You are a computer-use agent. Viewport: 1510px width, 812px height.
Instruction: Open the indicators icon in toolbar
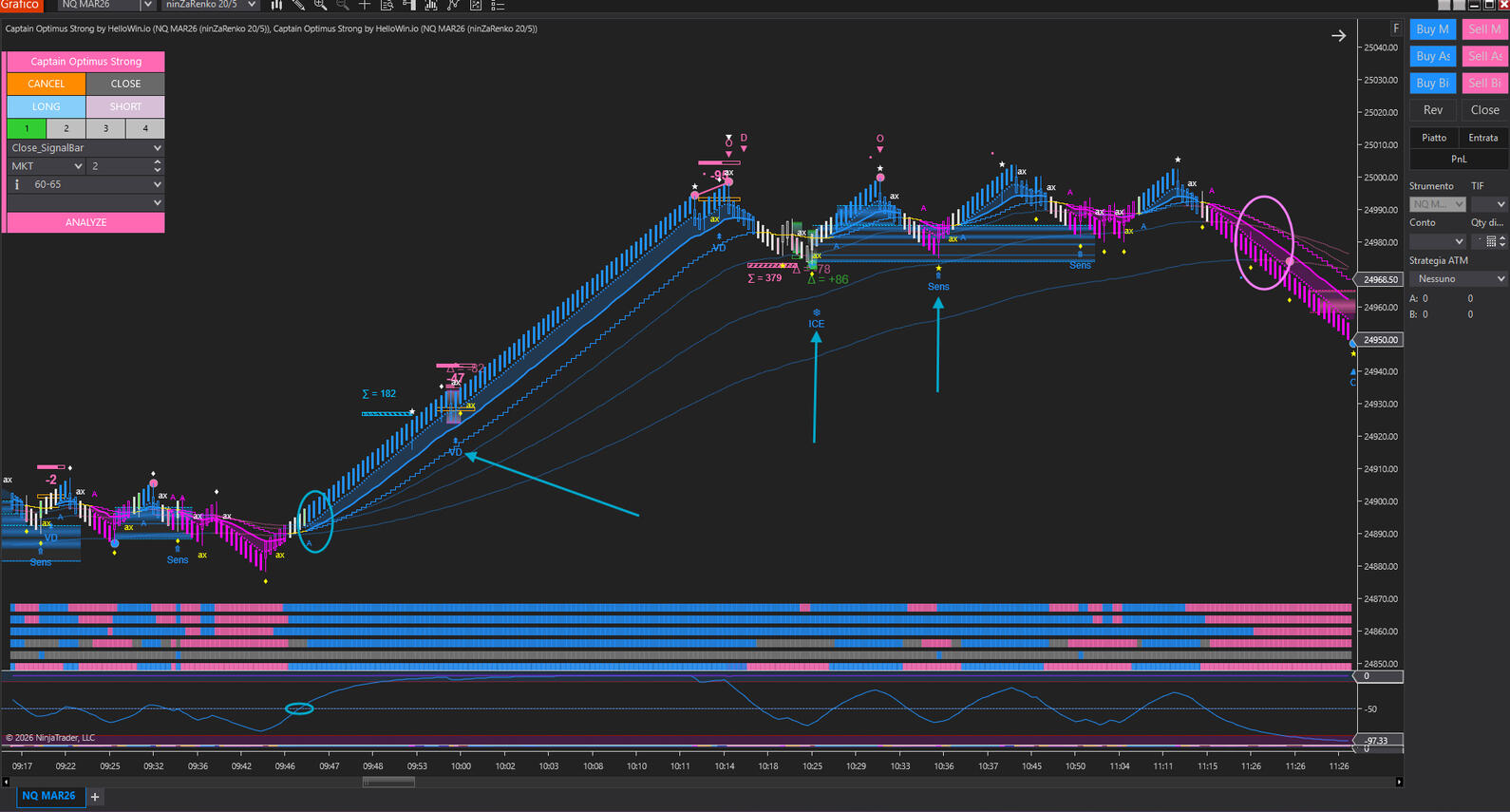pos(431,5)
